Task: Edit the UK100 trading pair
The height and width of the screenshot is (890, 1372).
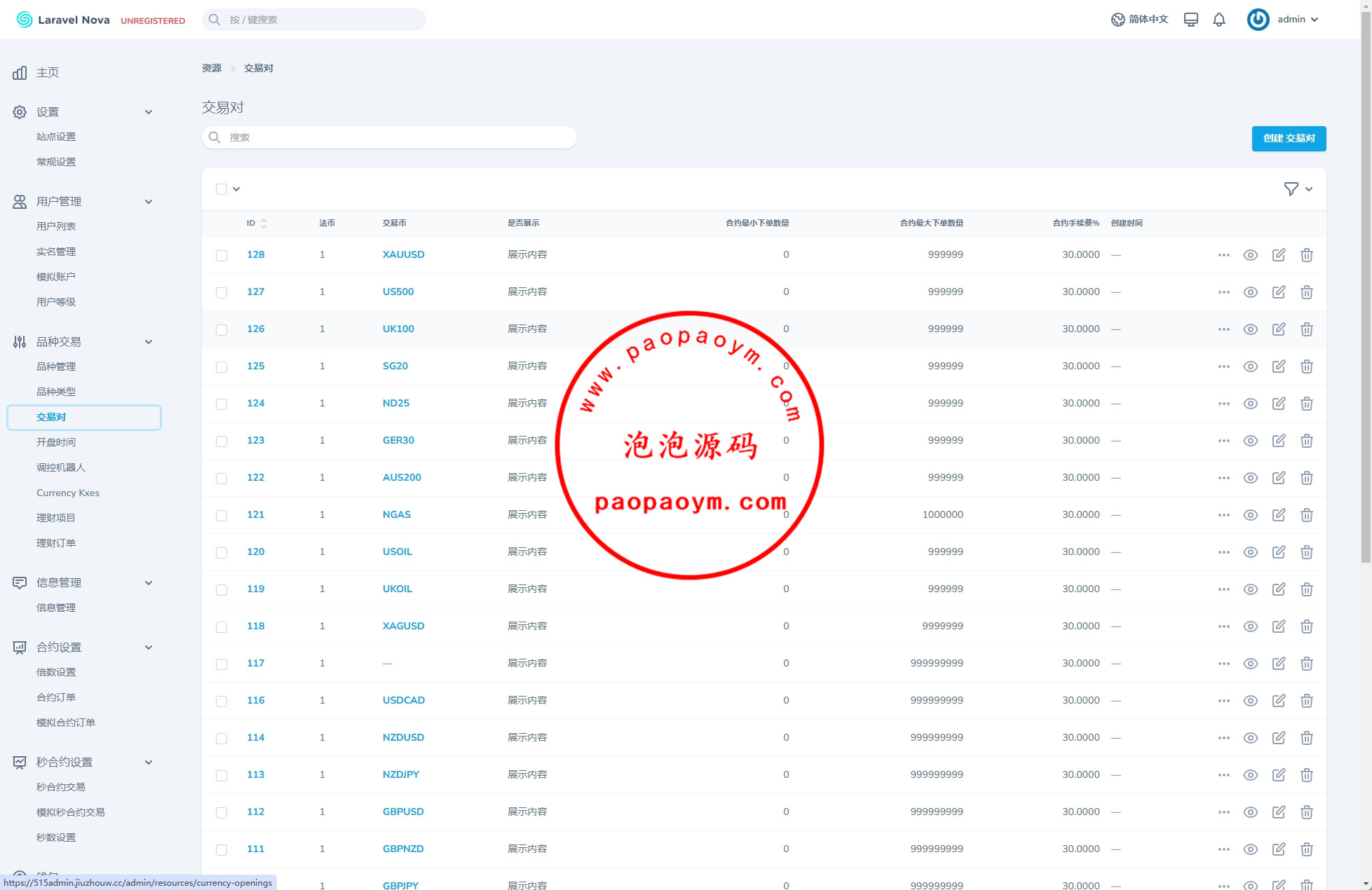Action: point(1279,329)
